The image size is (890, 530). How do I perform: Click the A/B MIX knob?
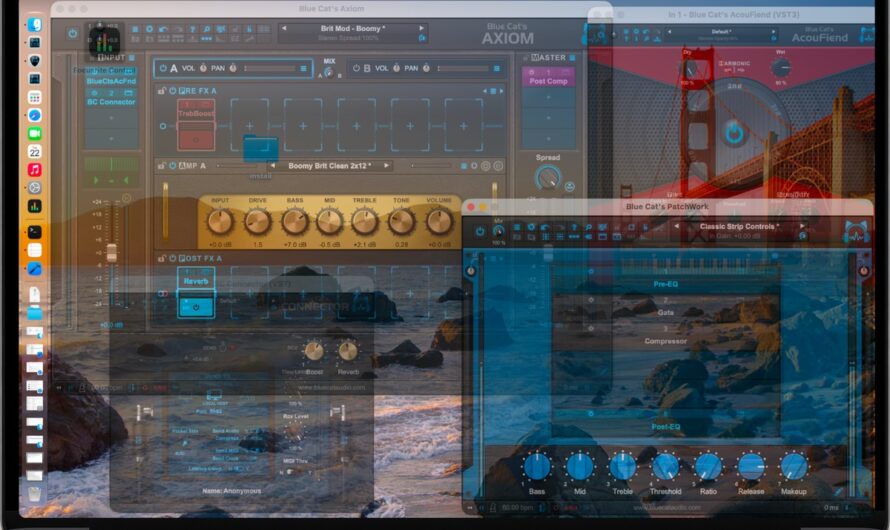(329, 72)
